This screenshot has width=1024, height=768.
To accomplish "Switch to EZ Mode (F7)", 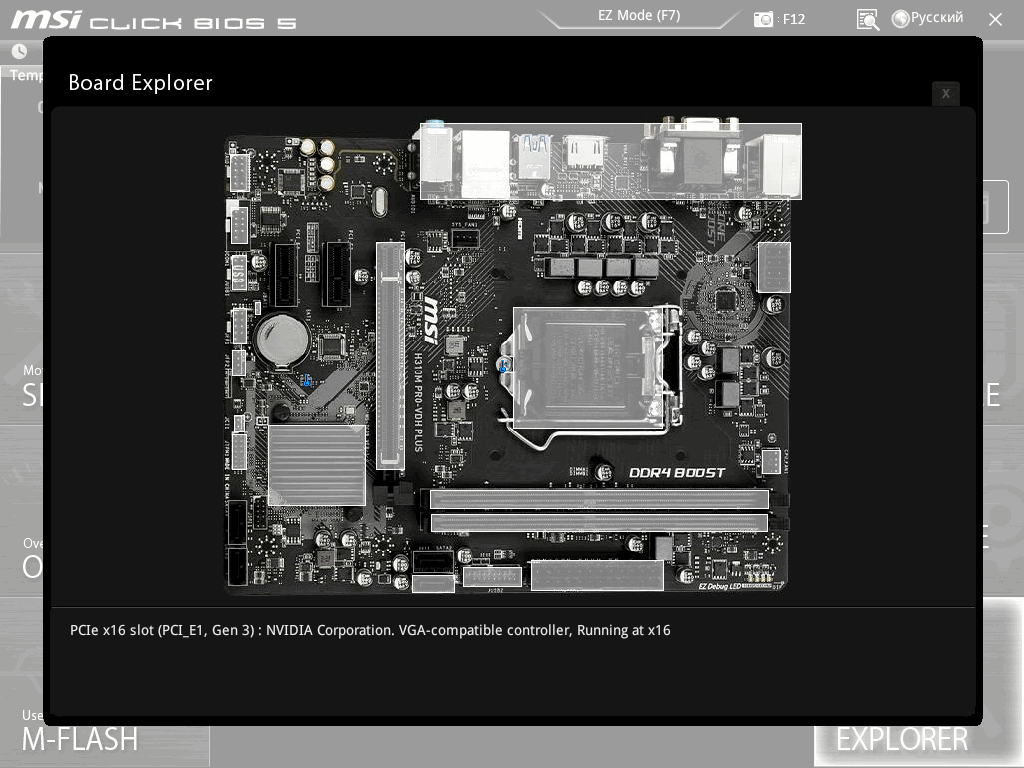I will click(639, 16).
